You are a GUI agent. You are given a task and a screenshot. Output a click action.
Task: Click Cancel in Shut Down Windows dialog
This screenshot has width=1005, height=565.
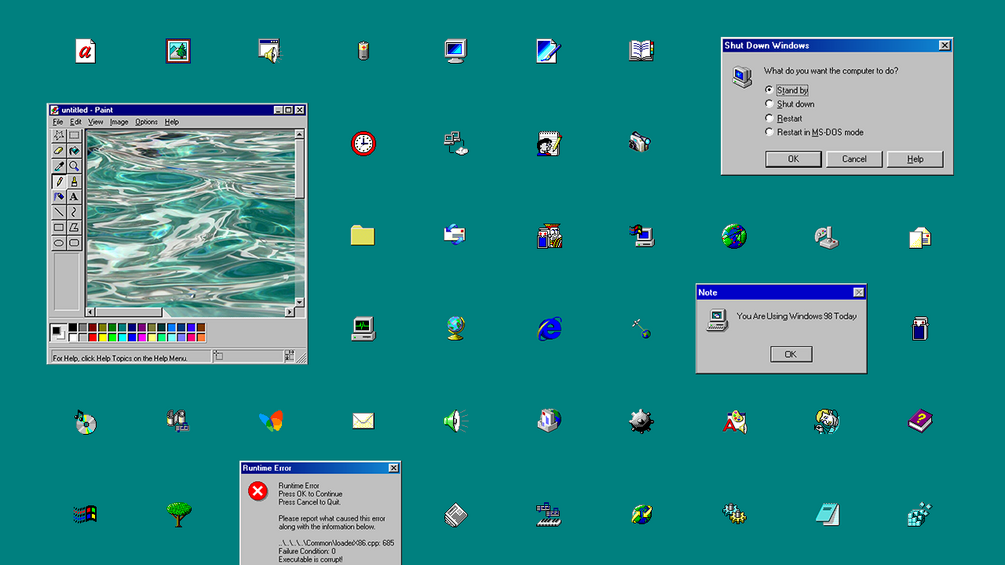854,159
